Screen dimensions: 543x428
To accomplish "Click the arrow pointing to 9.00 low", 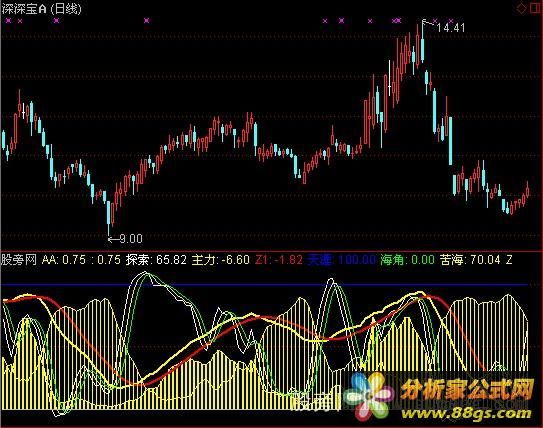I will [112, 239].
